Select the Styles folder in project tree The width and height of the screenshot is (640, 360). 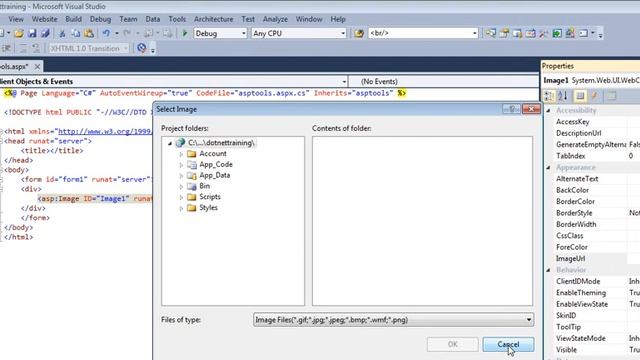[208, 208]
